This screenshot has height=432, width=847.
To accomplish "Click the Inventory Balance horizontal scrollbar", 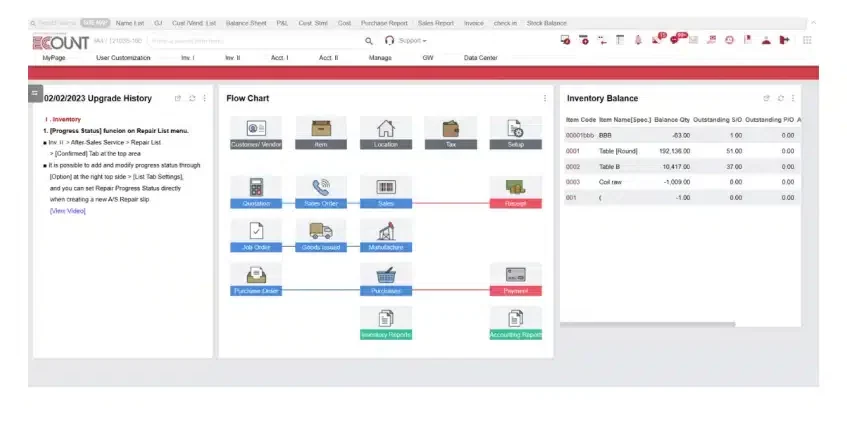I will [x=647, y=325].
